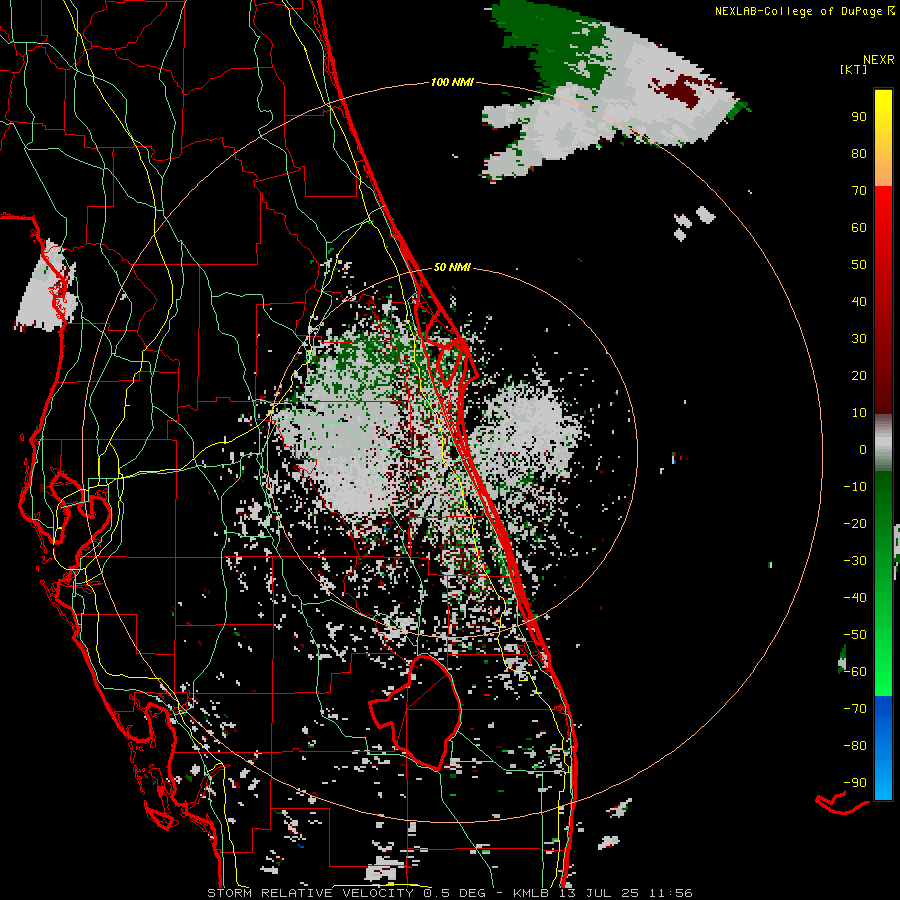Click the -70 value on velocity scale
Viewport: 900px width, 900px height.
(855, 709)
